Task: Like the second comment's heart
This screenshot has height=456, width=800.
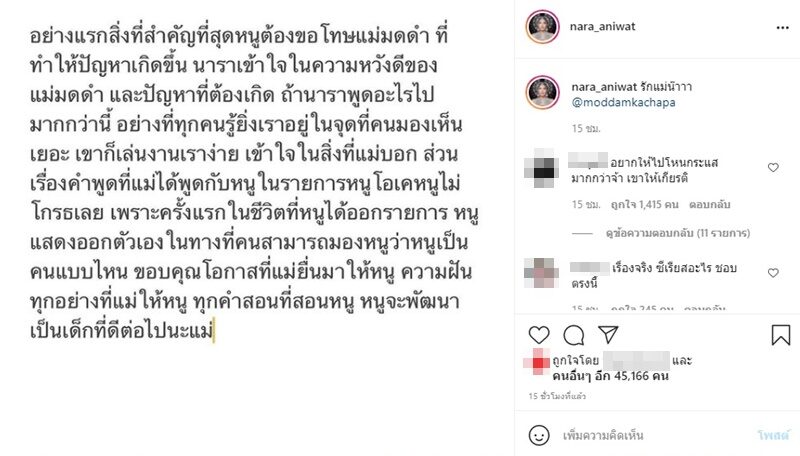Action: point(773,273)
